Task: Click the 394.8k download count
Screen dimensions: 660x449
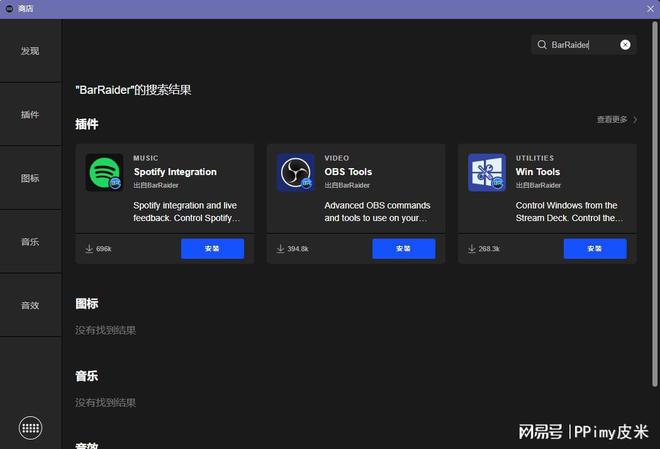Action: pyautogui.click(x=298, y=249)
